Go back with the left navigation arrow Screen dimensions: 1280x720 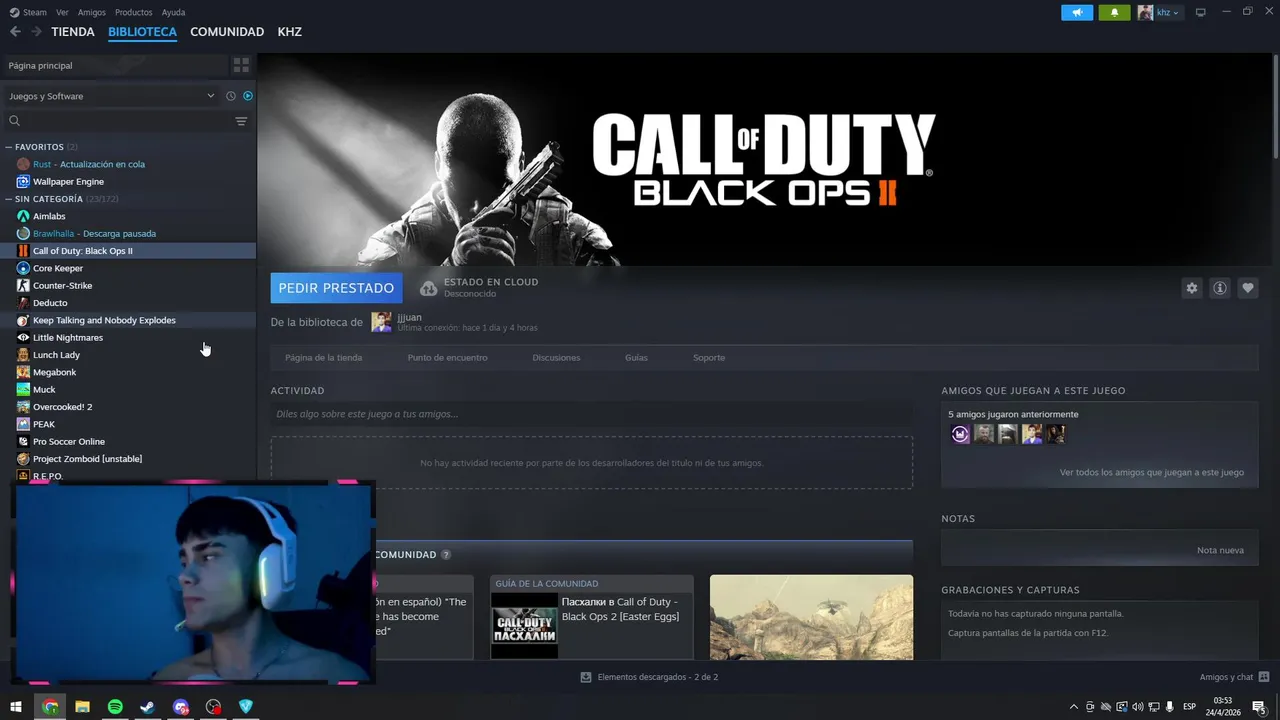(x=15, y=32)
